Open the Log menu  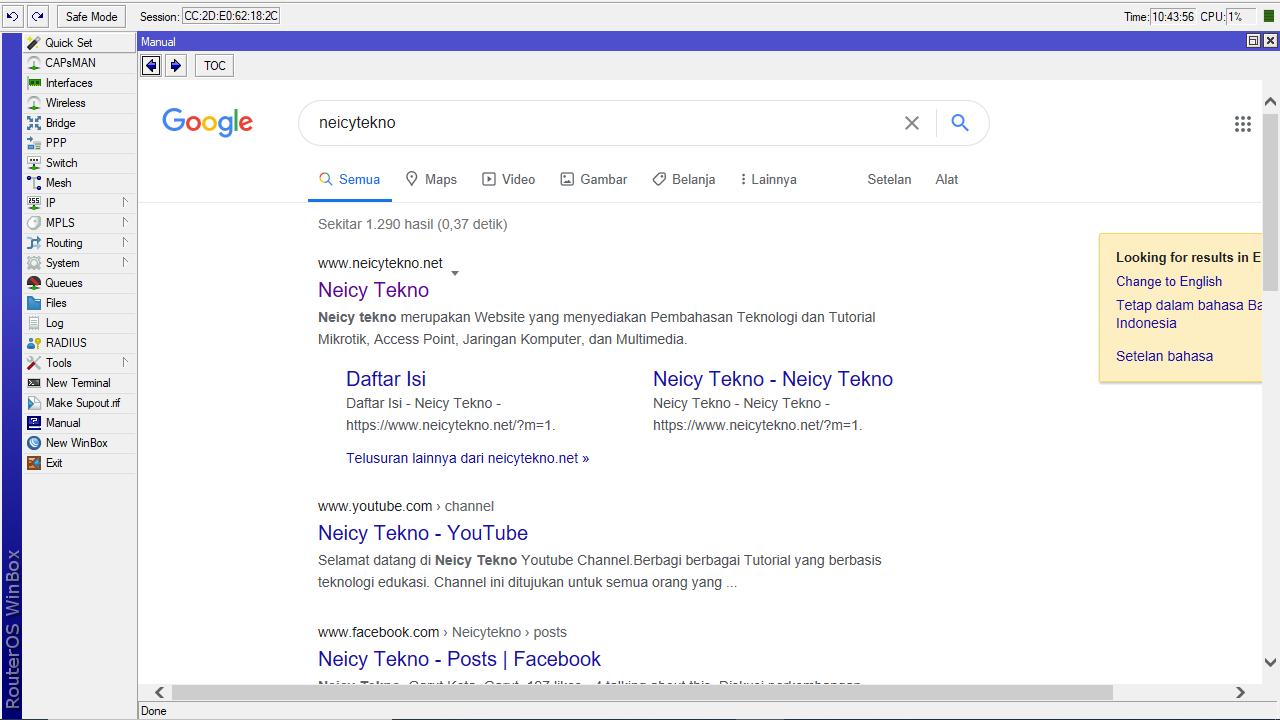80,323
